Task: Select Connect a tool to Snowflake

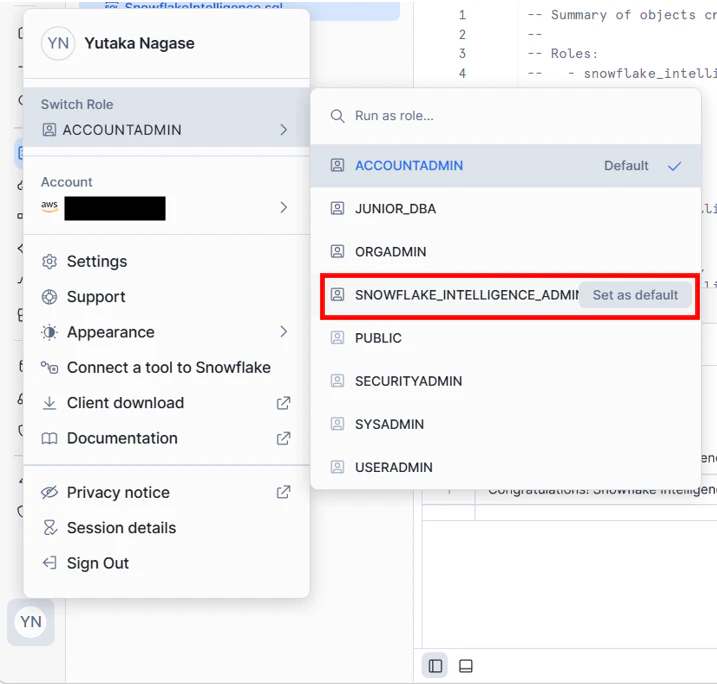Action: pyautogui.click(x=166, y=368)
